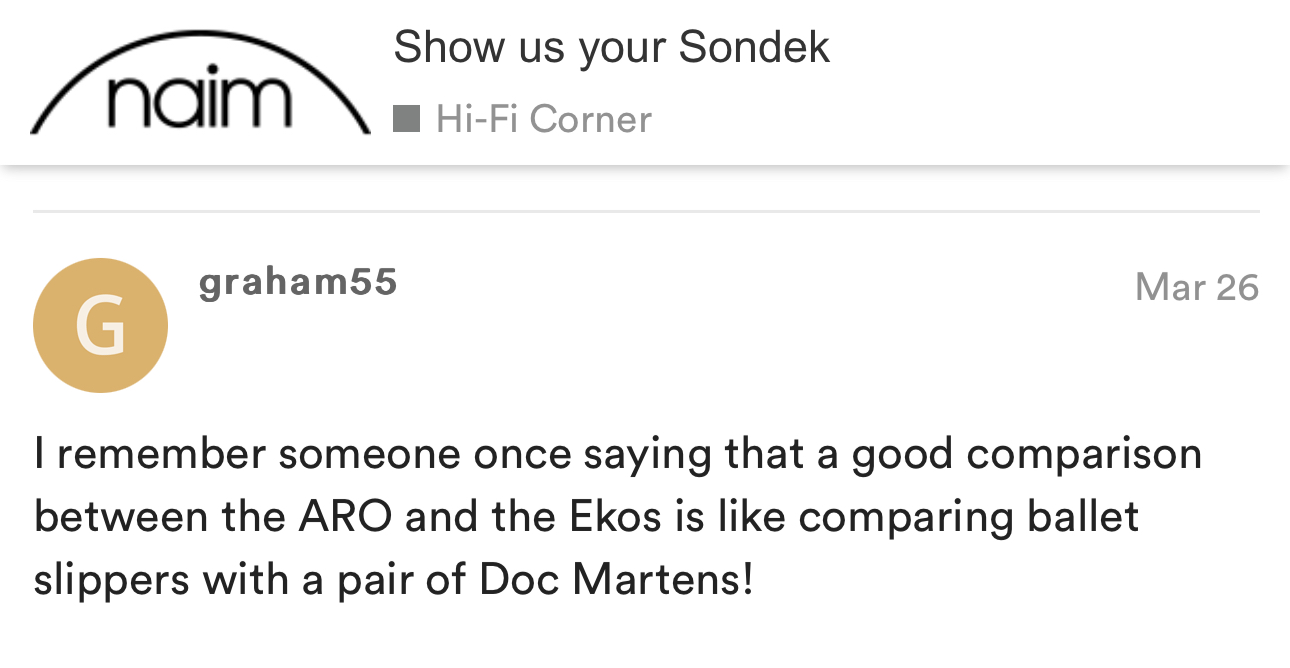Click the gray Hi-Fi Corner category square
This screenshot has width=1290, height=668.
(x=406, y=119)
